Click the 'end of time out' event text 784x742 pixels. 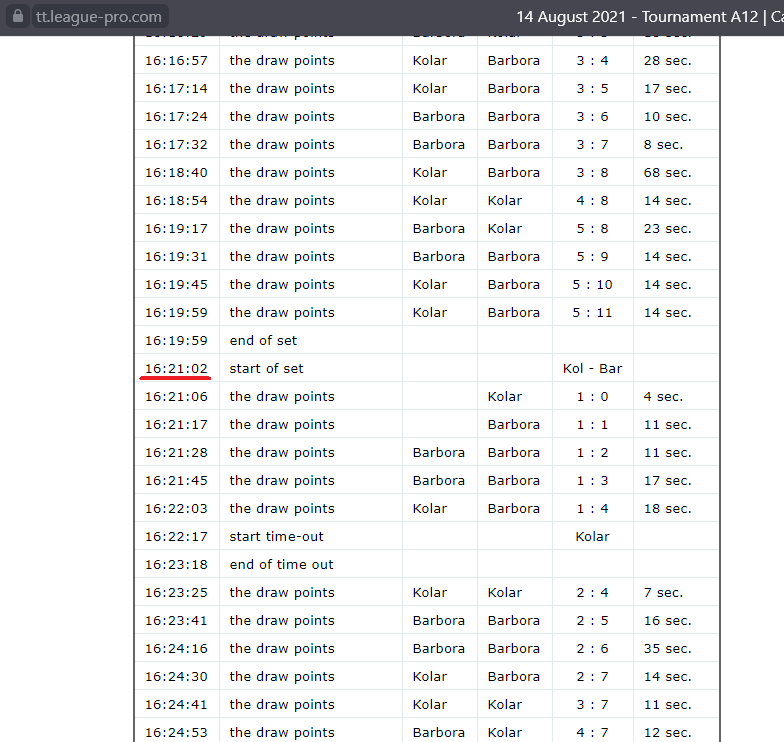coord(281,564)
